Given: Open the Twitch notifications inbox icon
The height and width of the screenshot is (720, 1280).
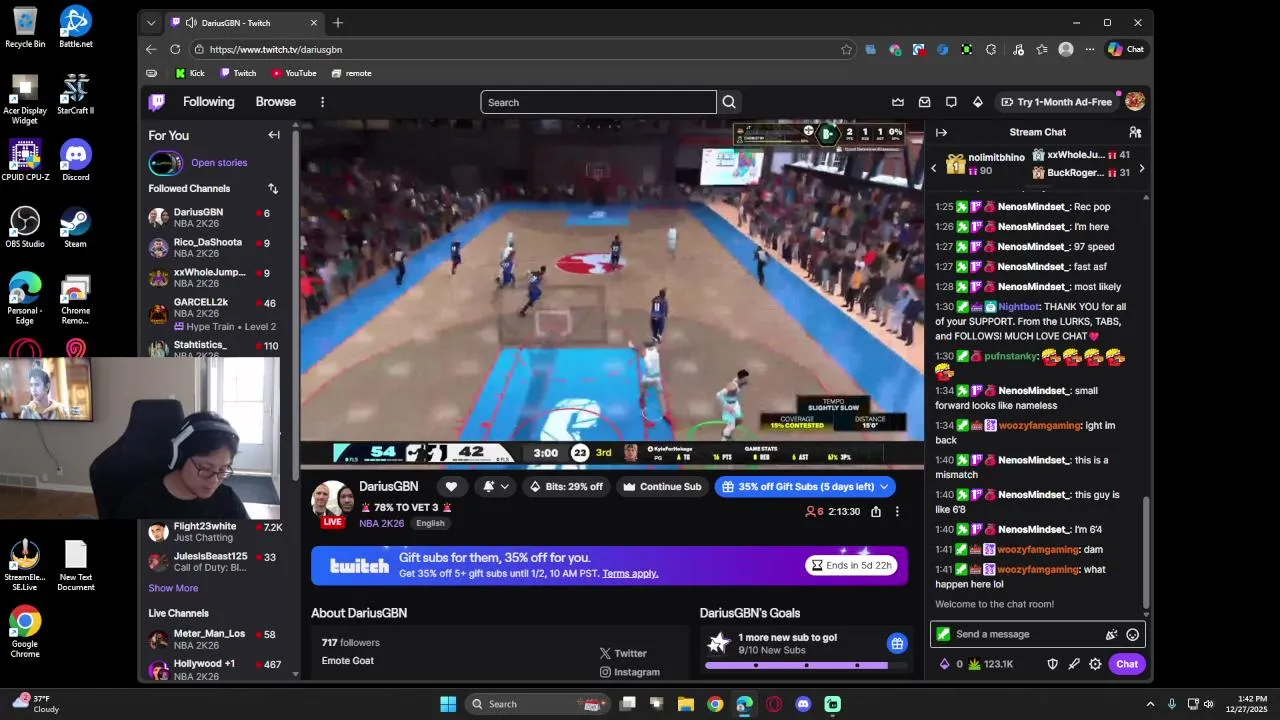Looking at the screenshot, I should pos(925,102).
